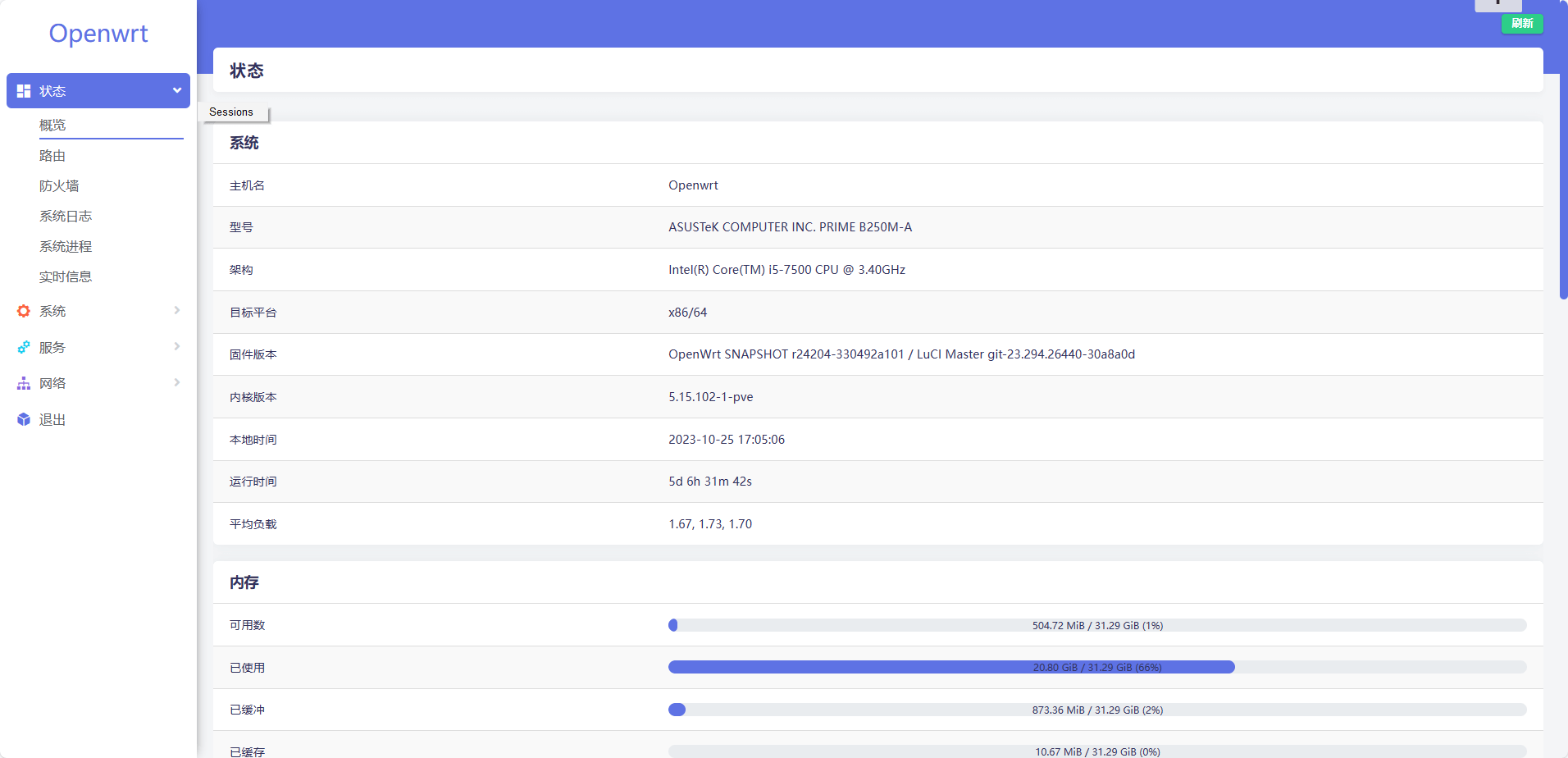The image size is (1568, 758).
Task: Expand the 系统 submenu arrow
Action: (x=176, y=310)
